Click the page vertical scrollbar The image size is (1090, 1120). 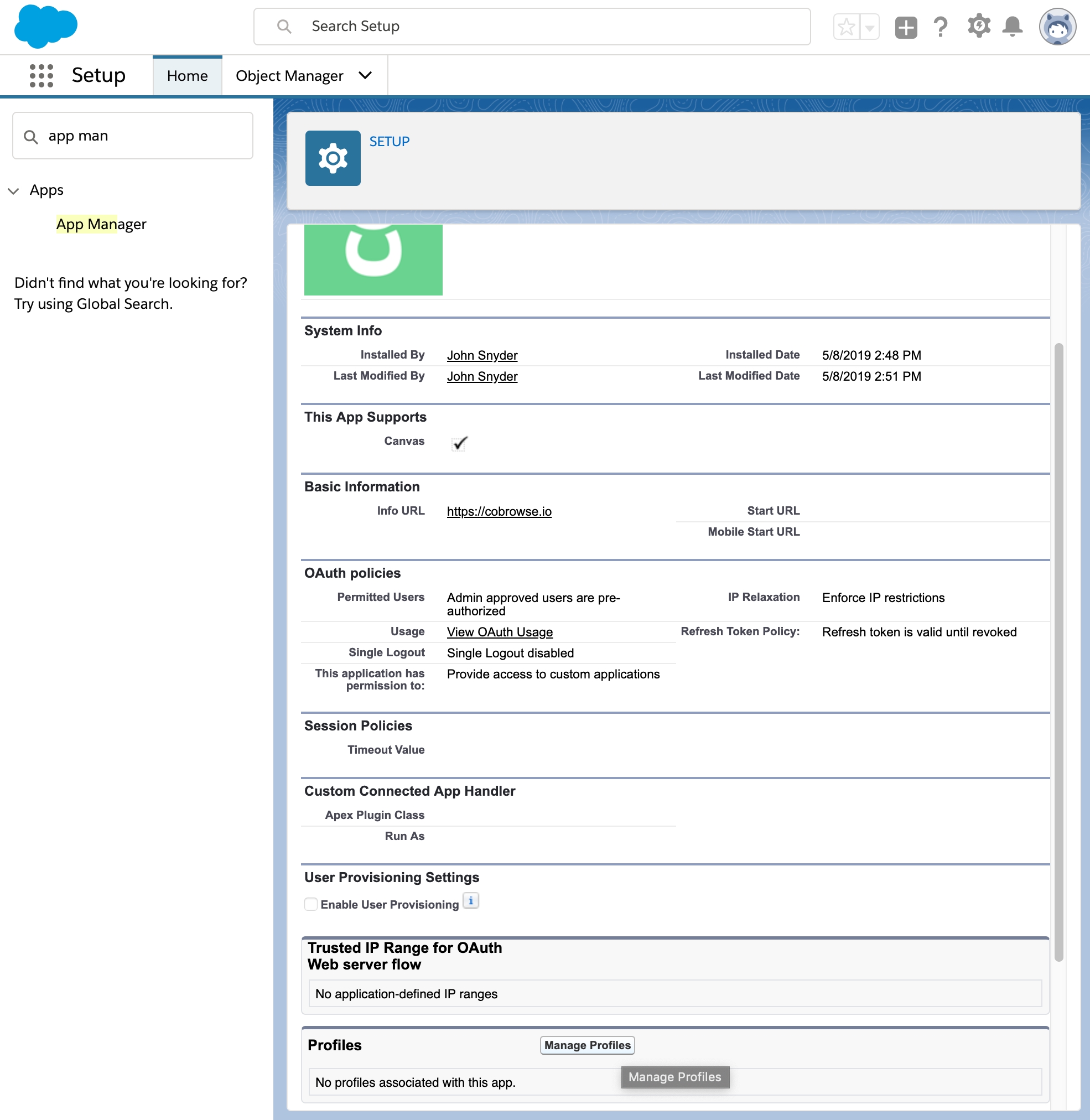click(x=1059, y=652)
